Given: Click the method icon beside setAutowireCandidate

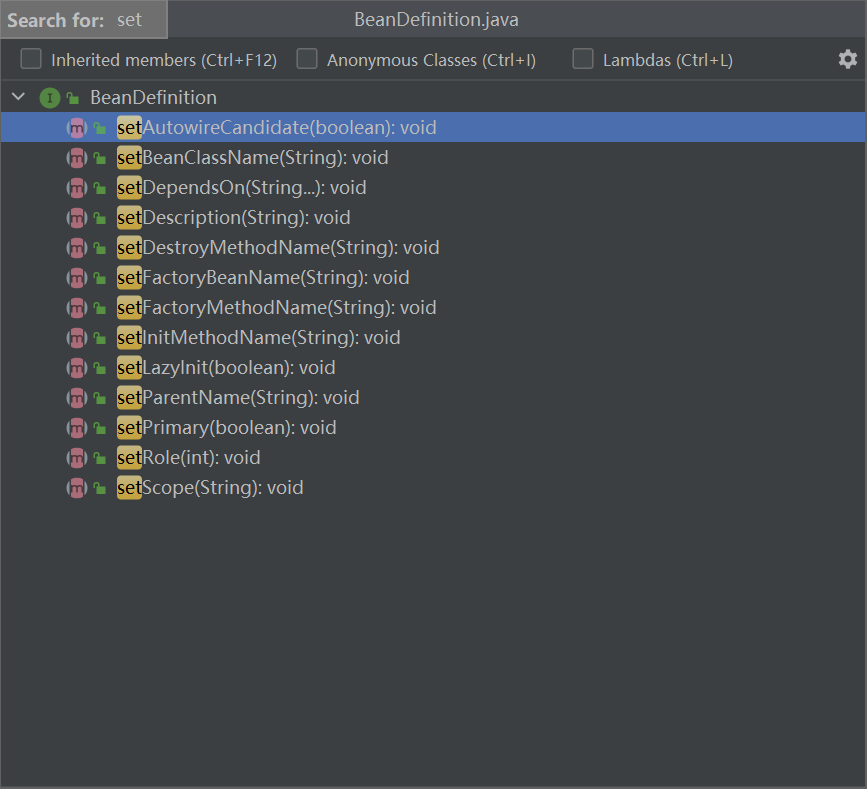Looking at the screenshot, I should click(77, 128).
